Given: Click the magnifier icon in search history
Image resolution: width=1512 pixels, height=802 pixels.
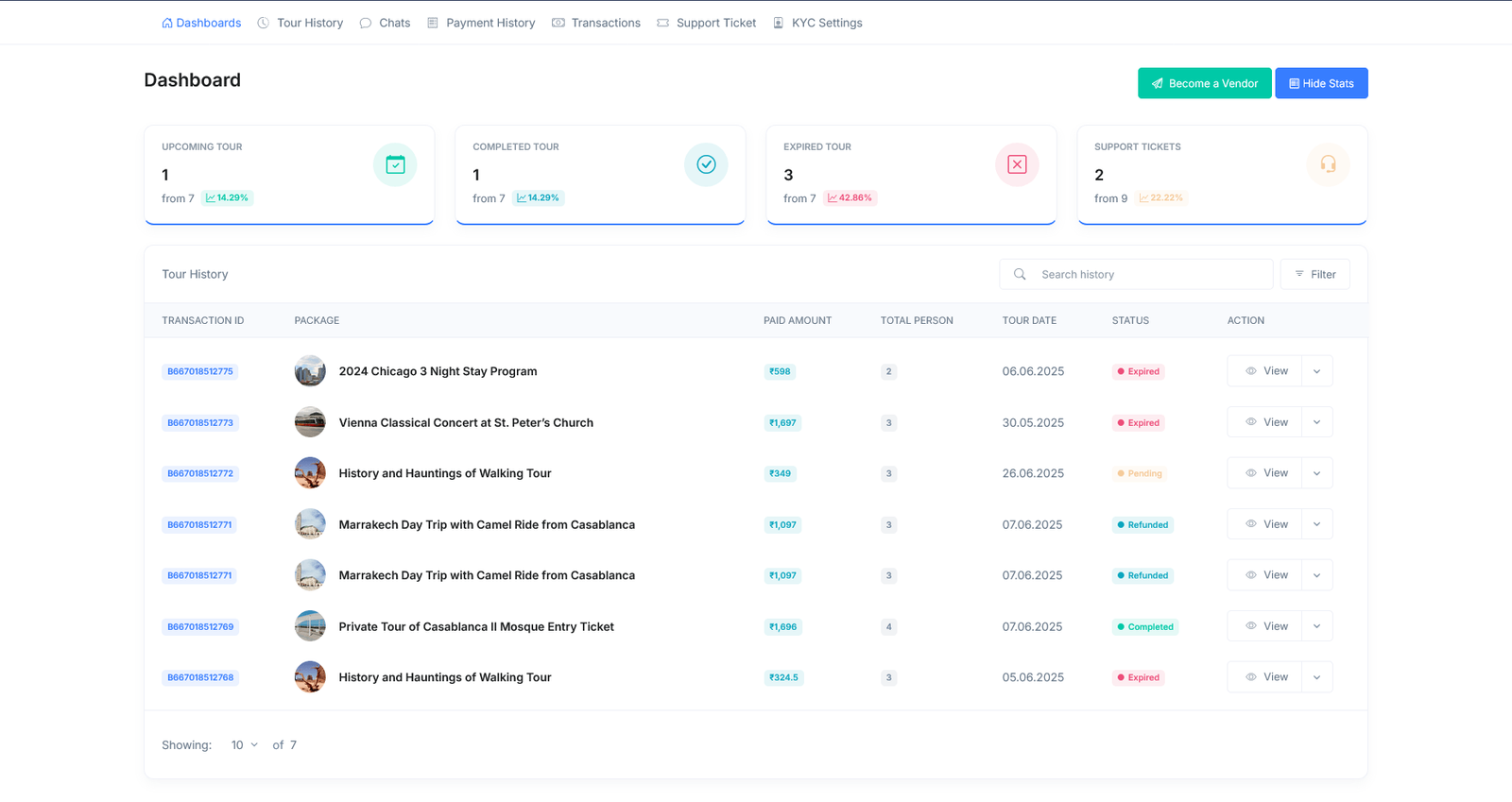Looking at the screenshot, I should tap(1020, 275).
